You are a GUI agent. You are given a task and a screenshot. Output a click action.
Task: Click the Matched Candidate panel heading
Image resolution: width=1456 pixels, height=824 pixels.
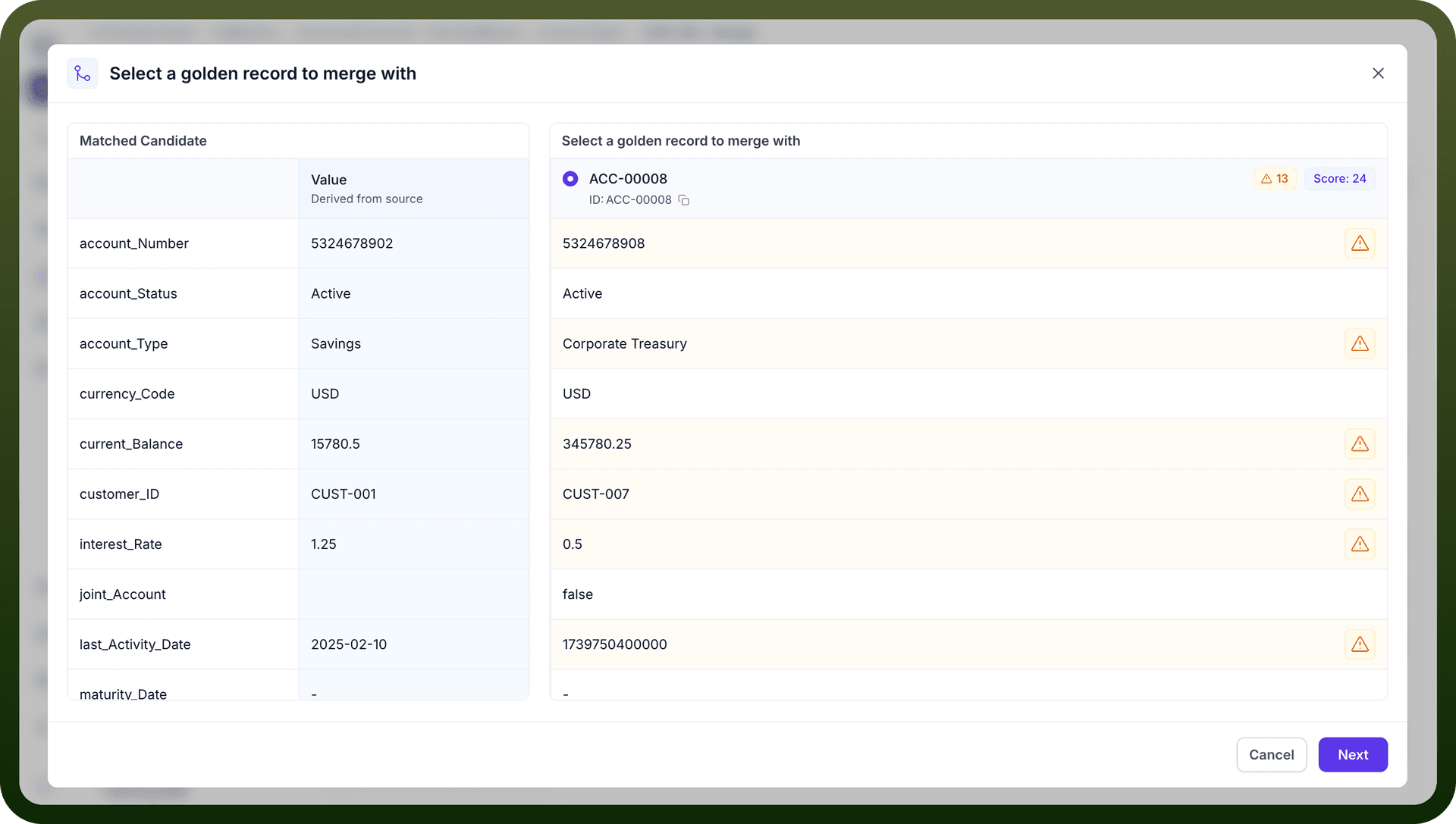coord(143,140)
